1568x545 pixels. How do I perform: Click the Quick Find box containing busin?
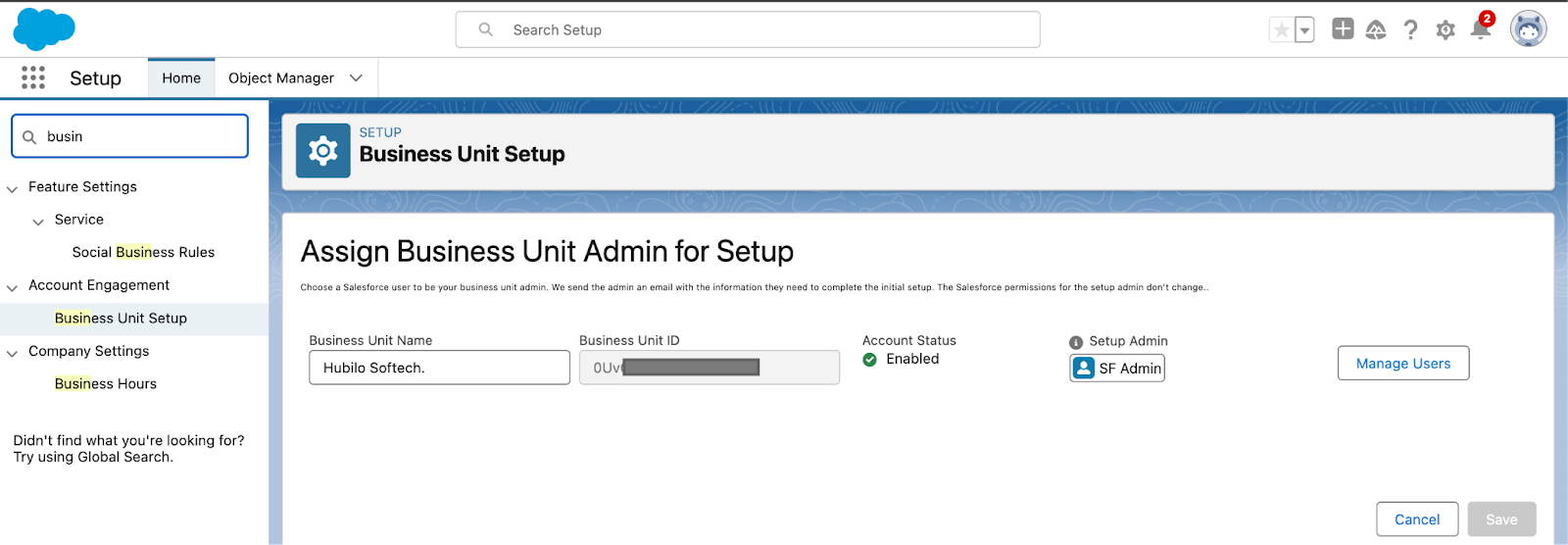129,136
